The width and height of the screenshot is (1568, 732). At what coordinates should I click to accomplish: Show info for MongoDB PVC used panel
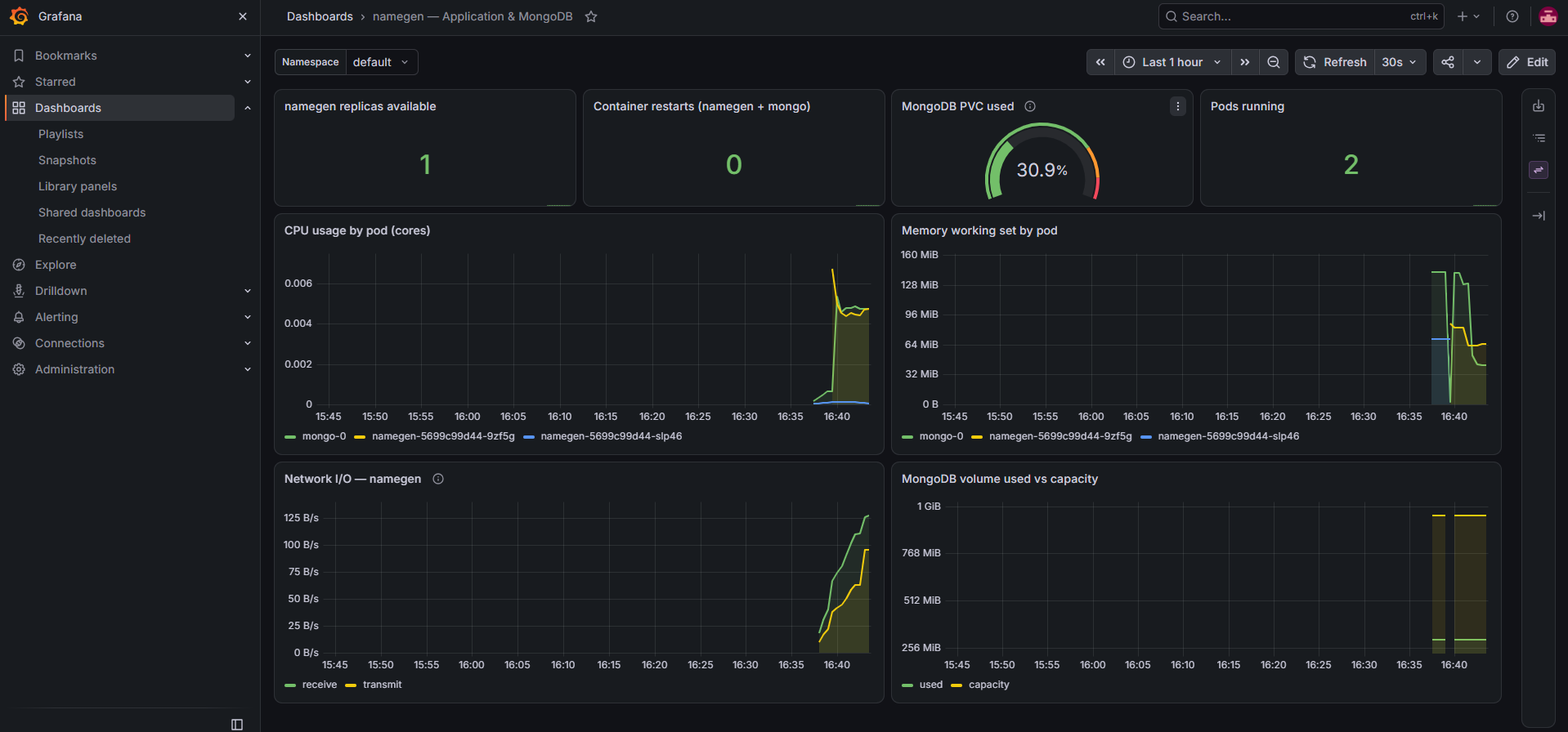(x=1030, y=106)
